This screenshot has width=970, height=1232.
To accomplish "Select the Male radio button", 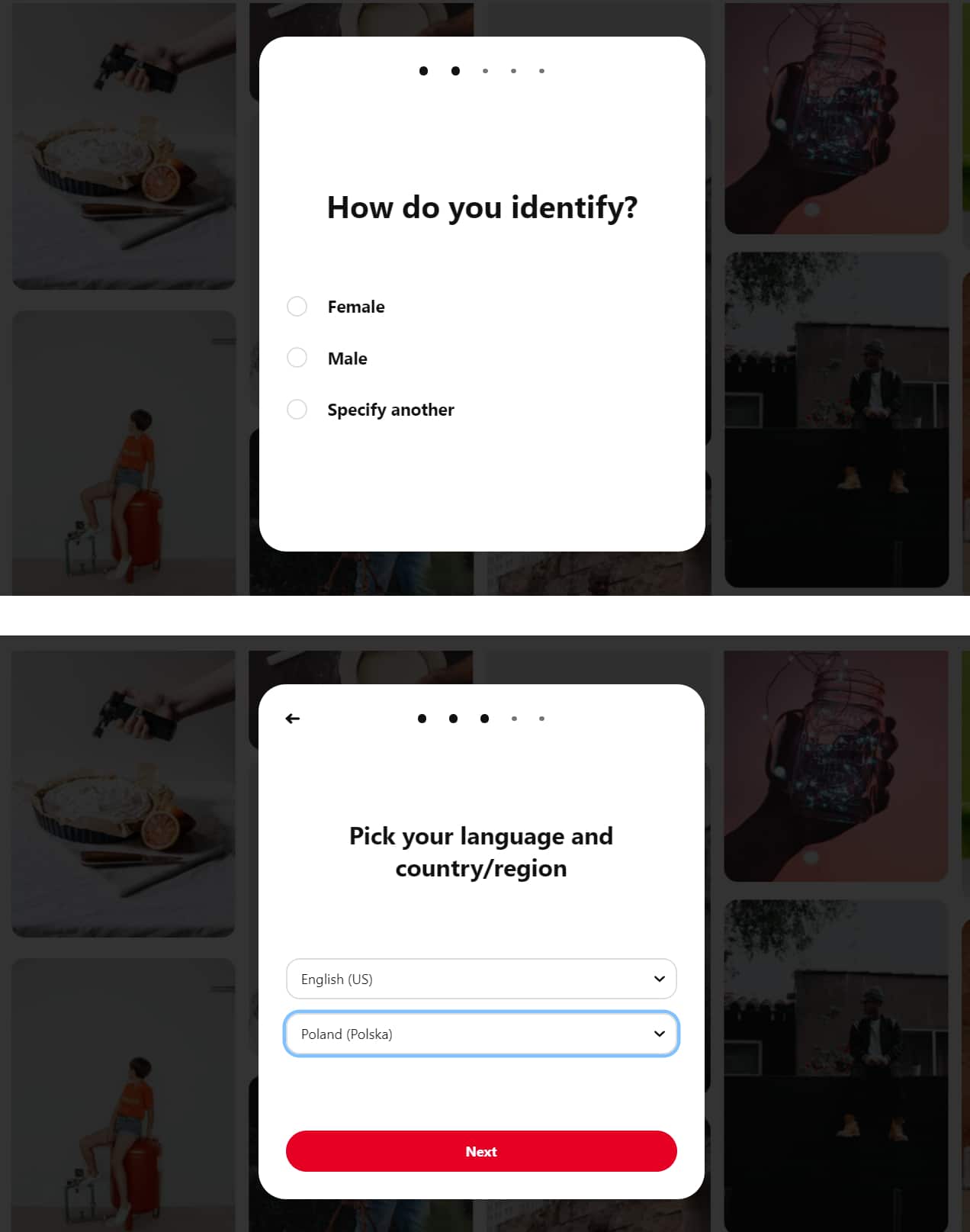I will [x=297, y=358].
